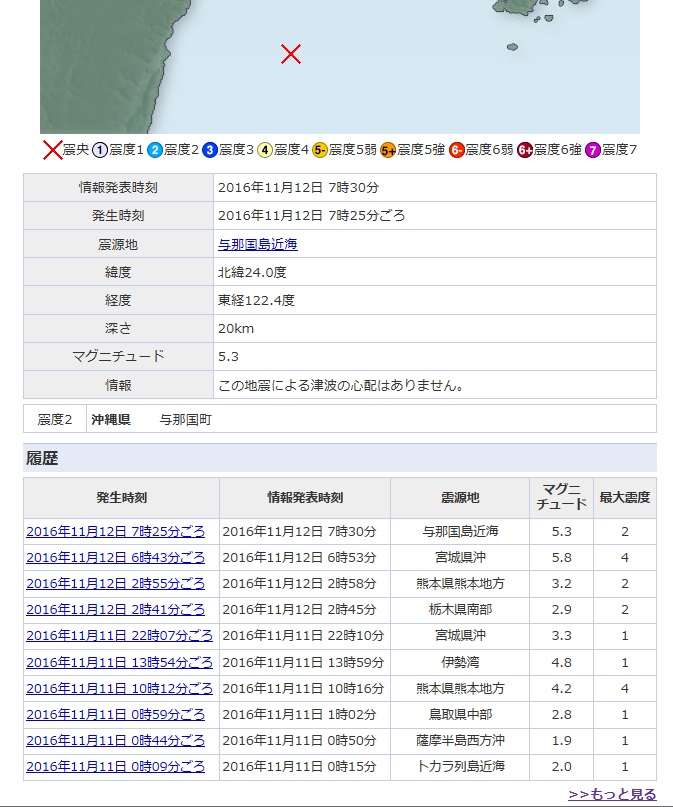
Task: Click the 震源地 history column header
Action: click(460, 498)
